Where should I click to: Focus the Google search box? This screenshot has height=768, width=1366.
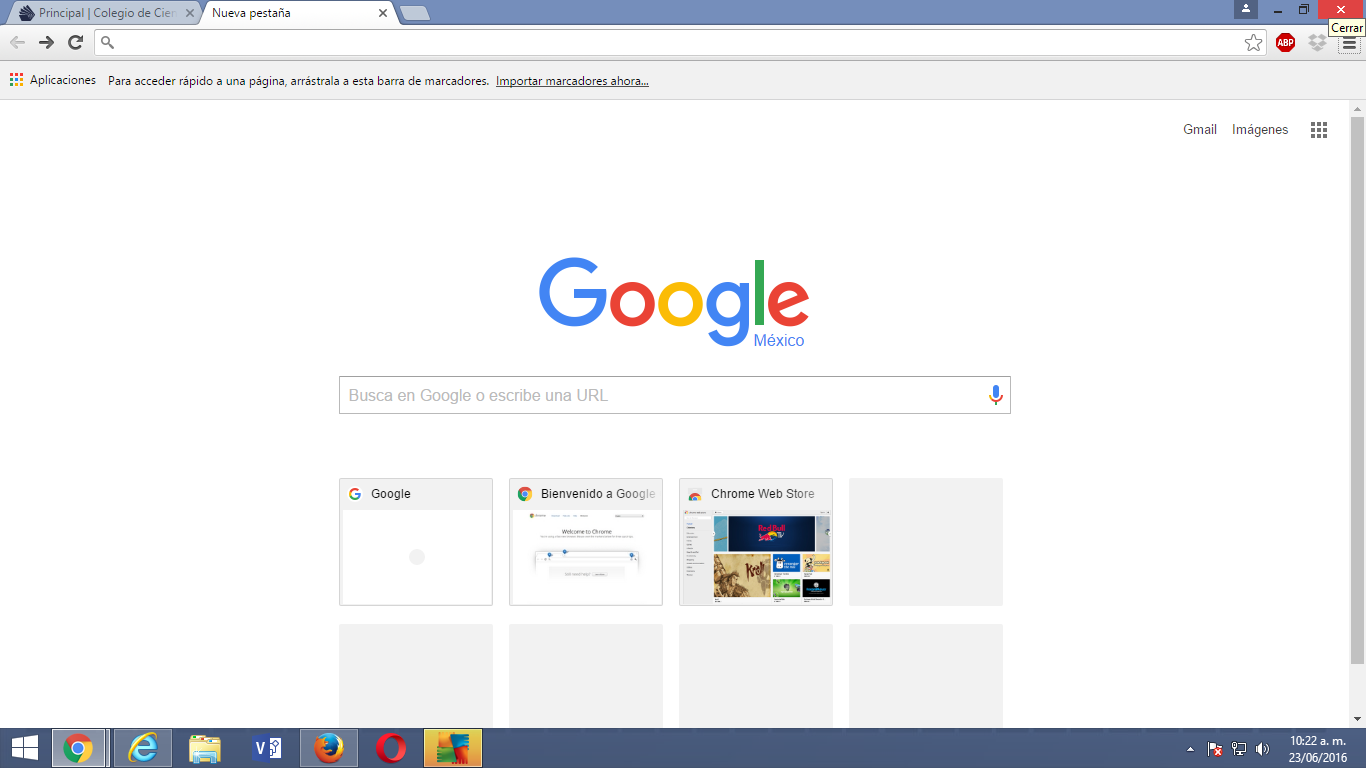pos(675,395)
